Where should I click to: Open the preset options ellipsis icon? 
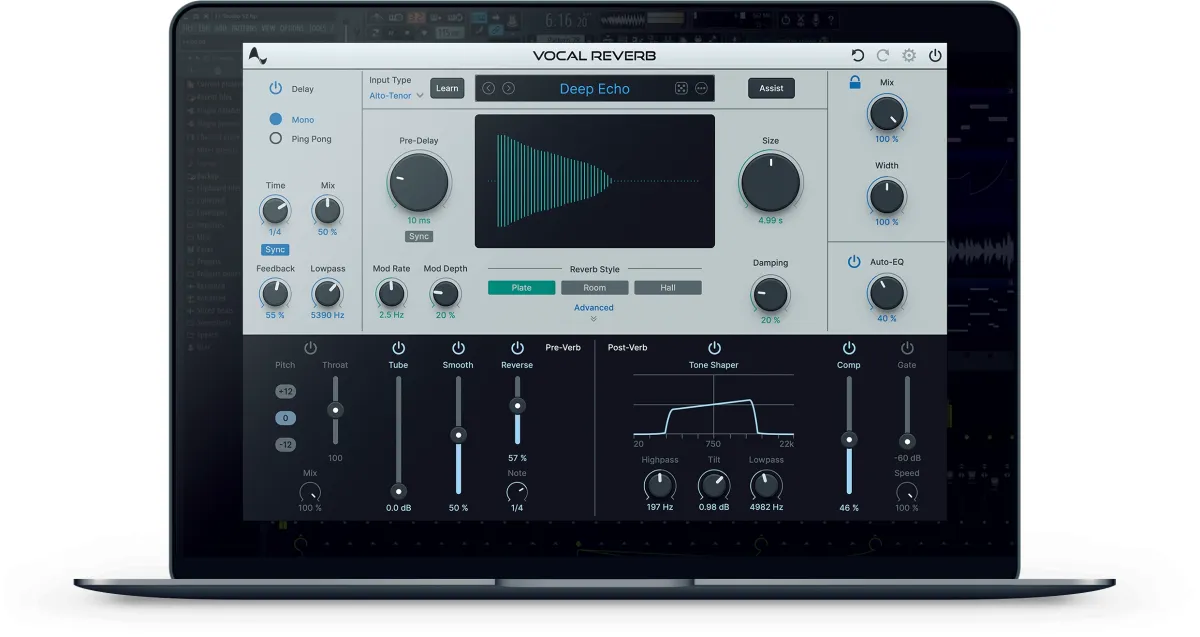click(x=701, y=88)
